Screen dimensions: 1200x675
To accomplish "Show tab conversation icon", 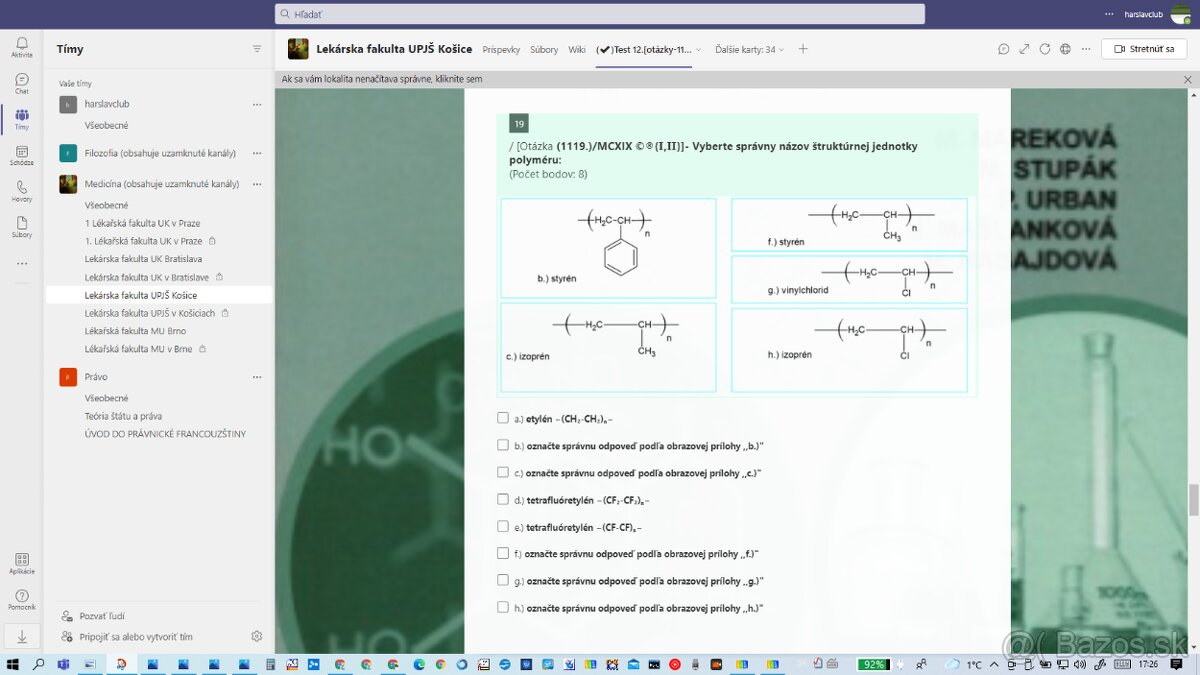I will (1004, 49).
